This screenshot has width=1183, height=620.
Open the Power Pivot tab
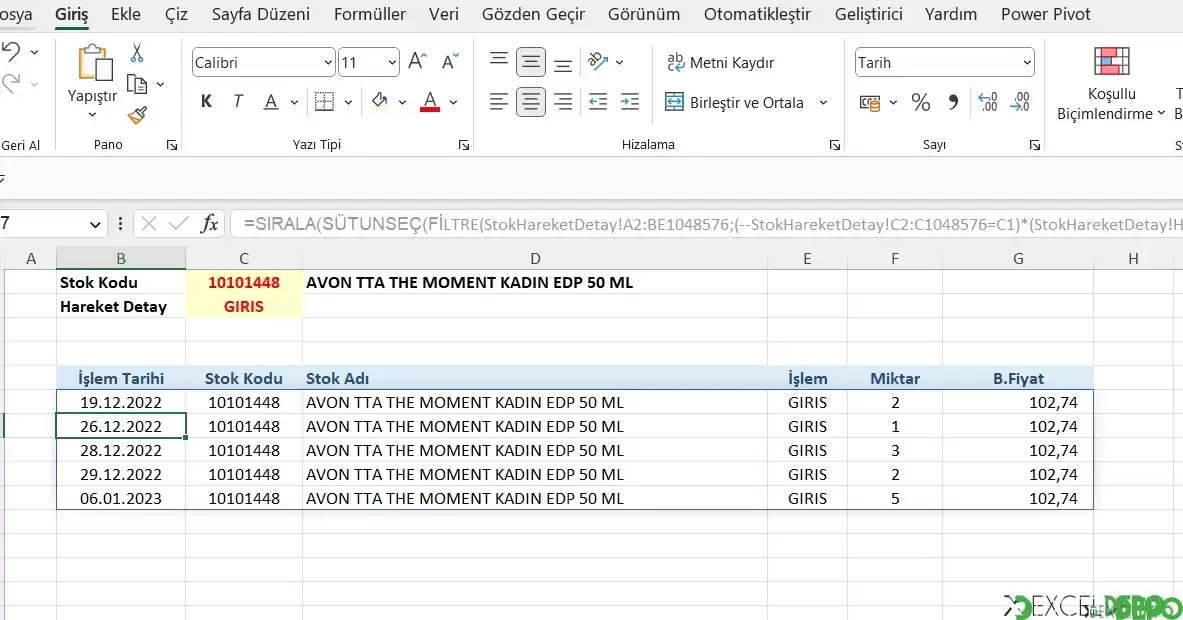pyautogui.click(x=1046, y=14)
